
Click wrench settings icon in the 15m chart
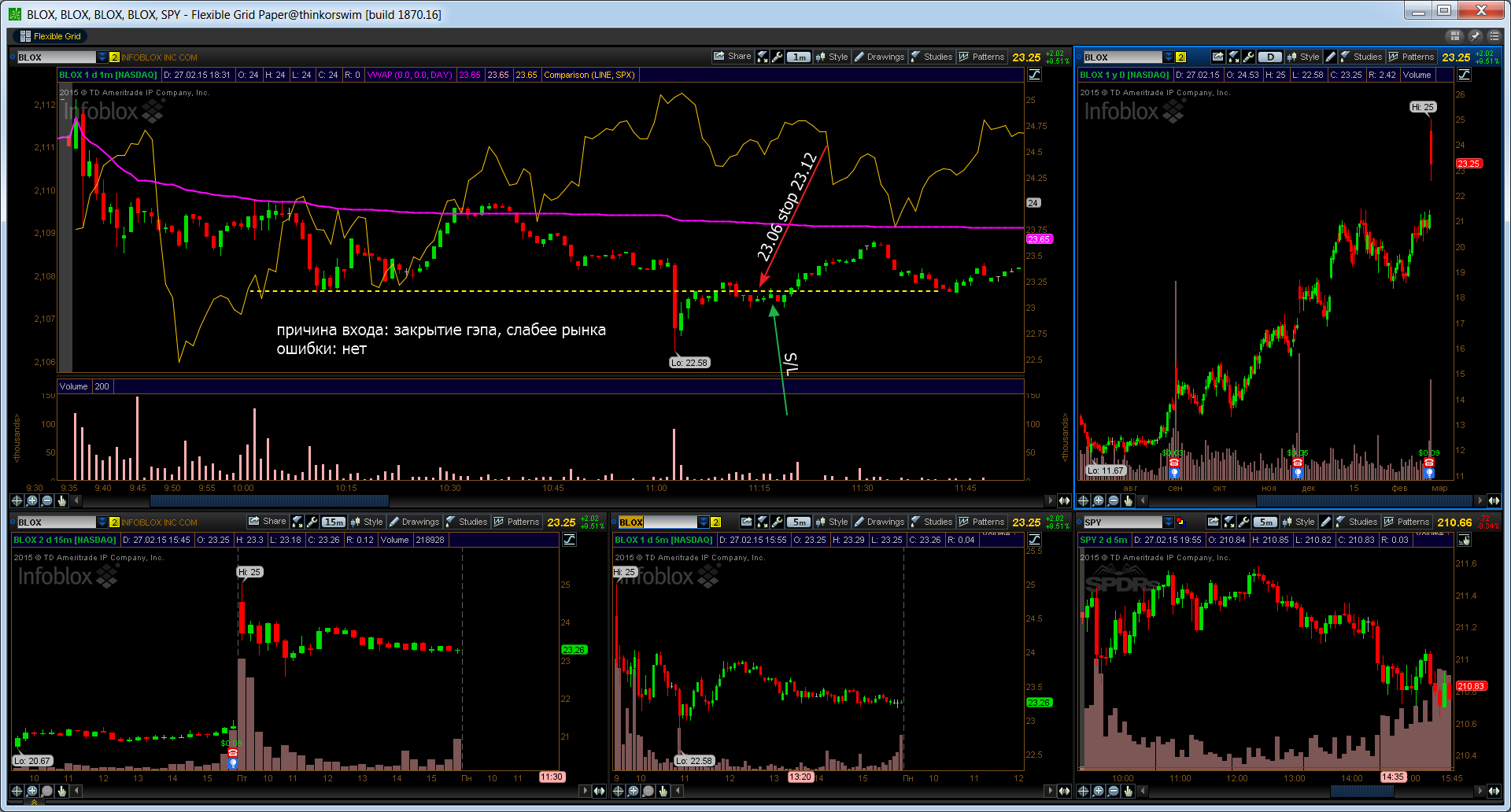pyautogui.click(x=312, y=522)
